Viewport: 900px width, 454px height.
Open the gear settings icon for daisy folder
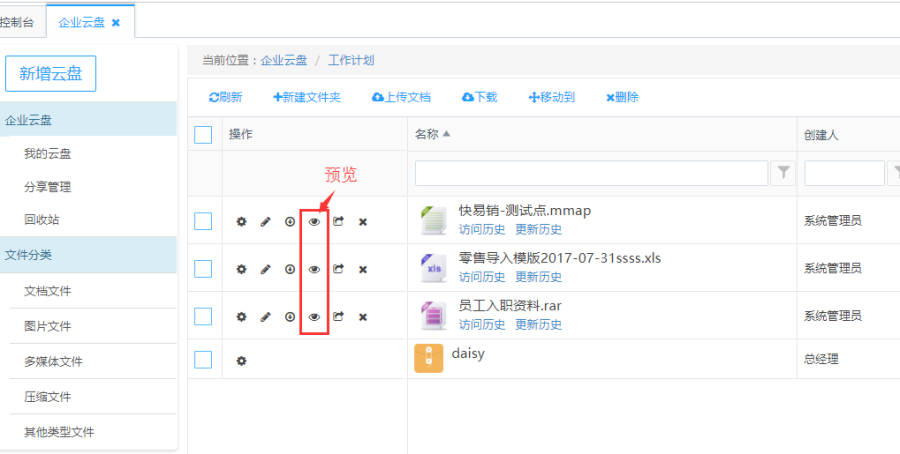click(x=241, y=360)
